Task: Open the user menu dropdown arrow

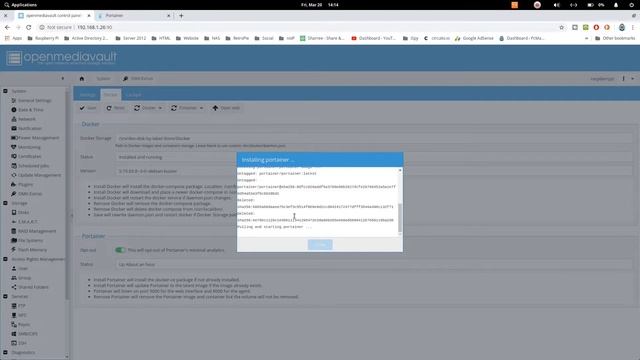Action: (x=633, y=78)
